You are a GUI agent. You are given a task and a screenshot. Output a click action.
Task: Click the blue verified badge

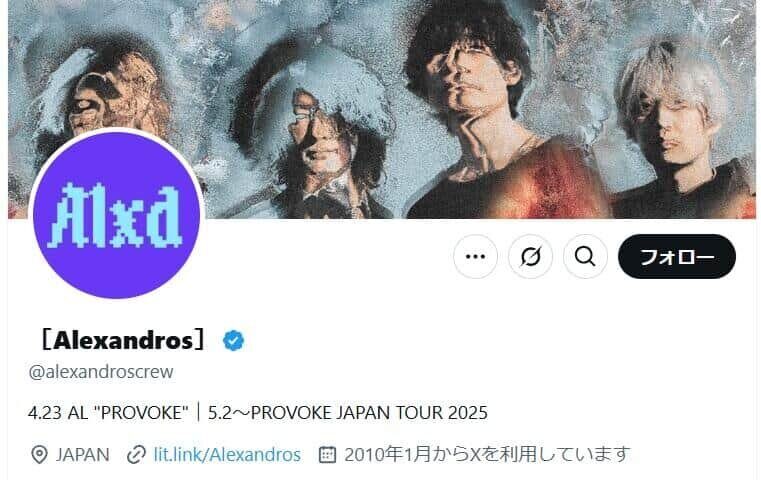coord(233,340)
